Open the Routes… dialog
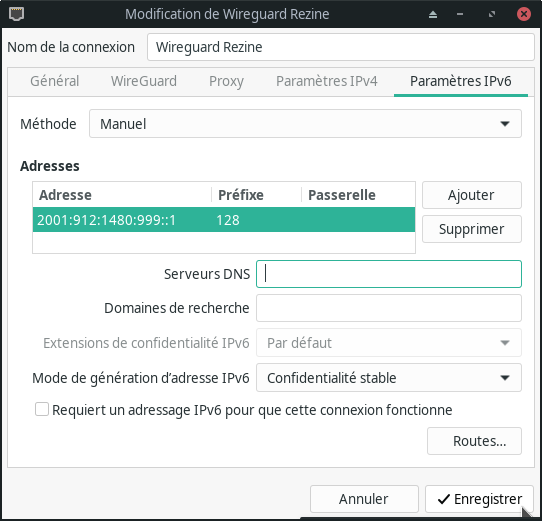Screen dimensions: 542x521 click(474, 441)
